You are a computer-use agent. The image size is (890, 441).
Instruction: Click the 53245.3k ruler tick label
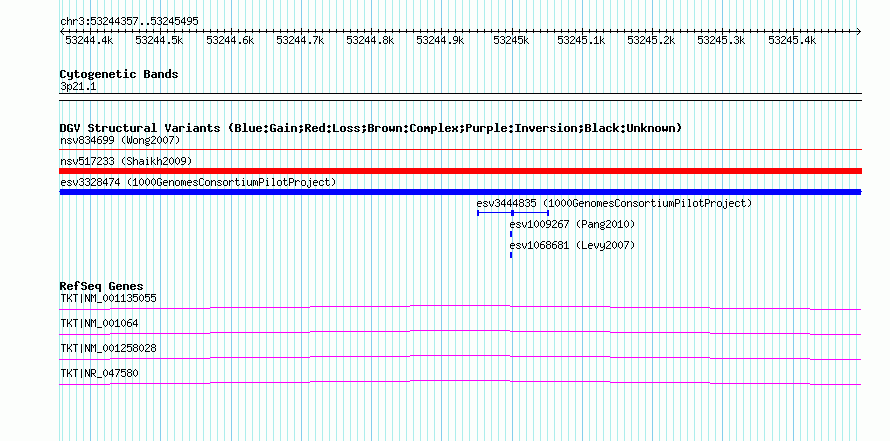721,40
